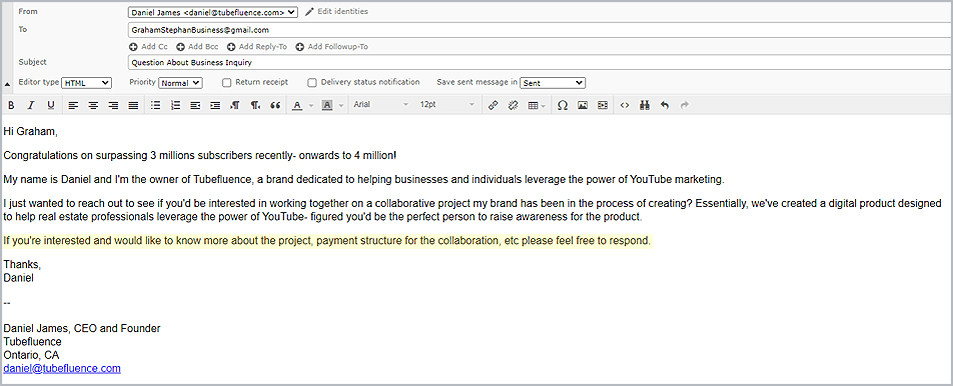Viewport: 953px width, 386px height.
Task: Add Cc recipient
Action: pyautogui.click(x=148, y=47)
